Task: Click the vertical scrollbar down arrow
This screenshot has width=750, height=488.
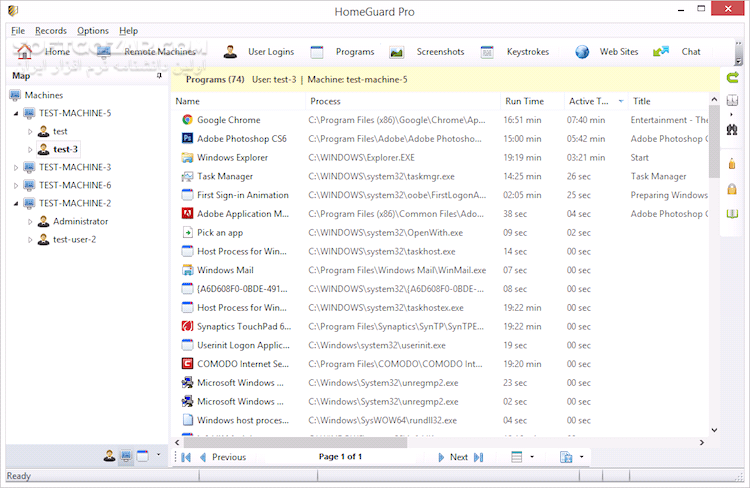Action: pyautogui.click(x=714, y=430)
